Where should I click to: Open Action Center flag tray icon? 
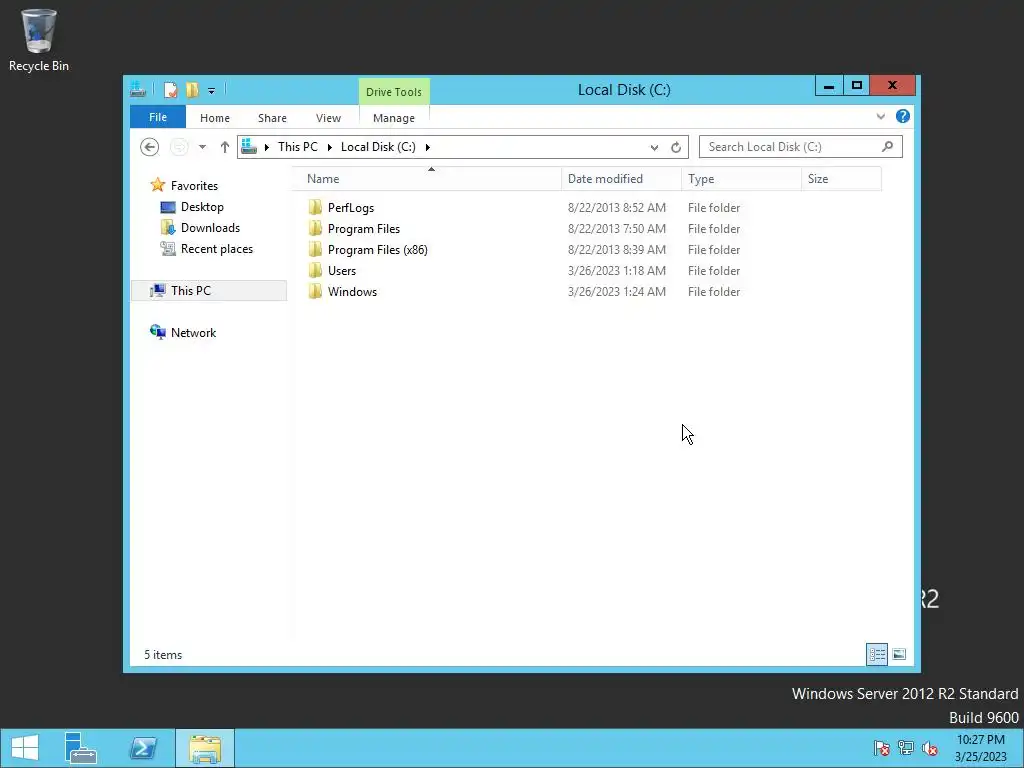click(x=882, y=748)
